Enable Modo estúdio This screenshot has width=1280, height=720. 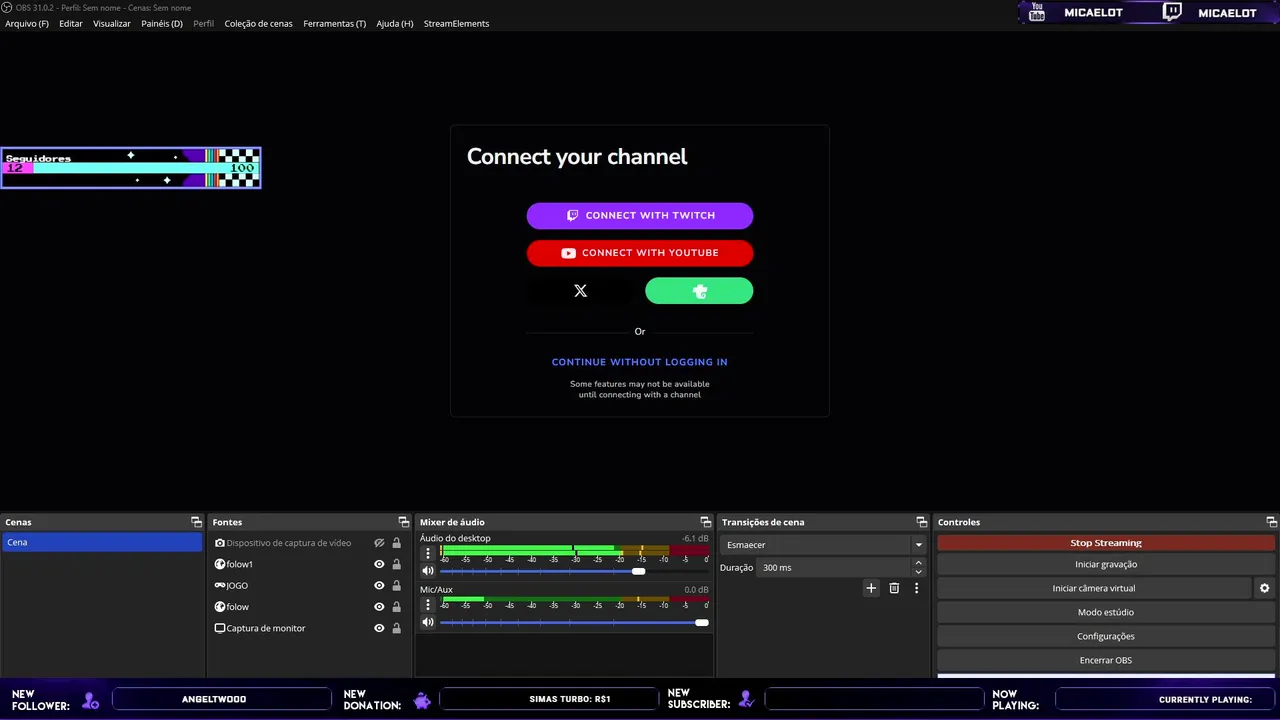click(1106, 612)
